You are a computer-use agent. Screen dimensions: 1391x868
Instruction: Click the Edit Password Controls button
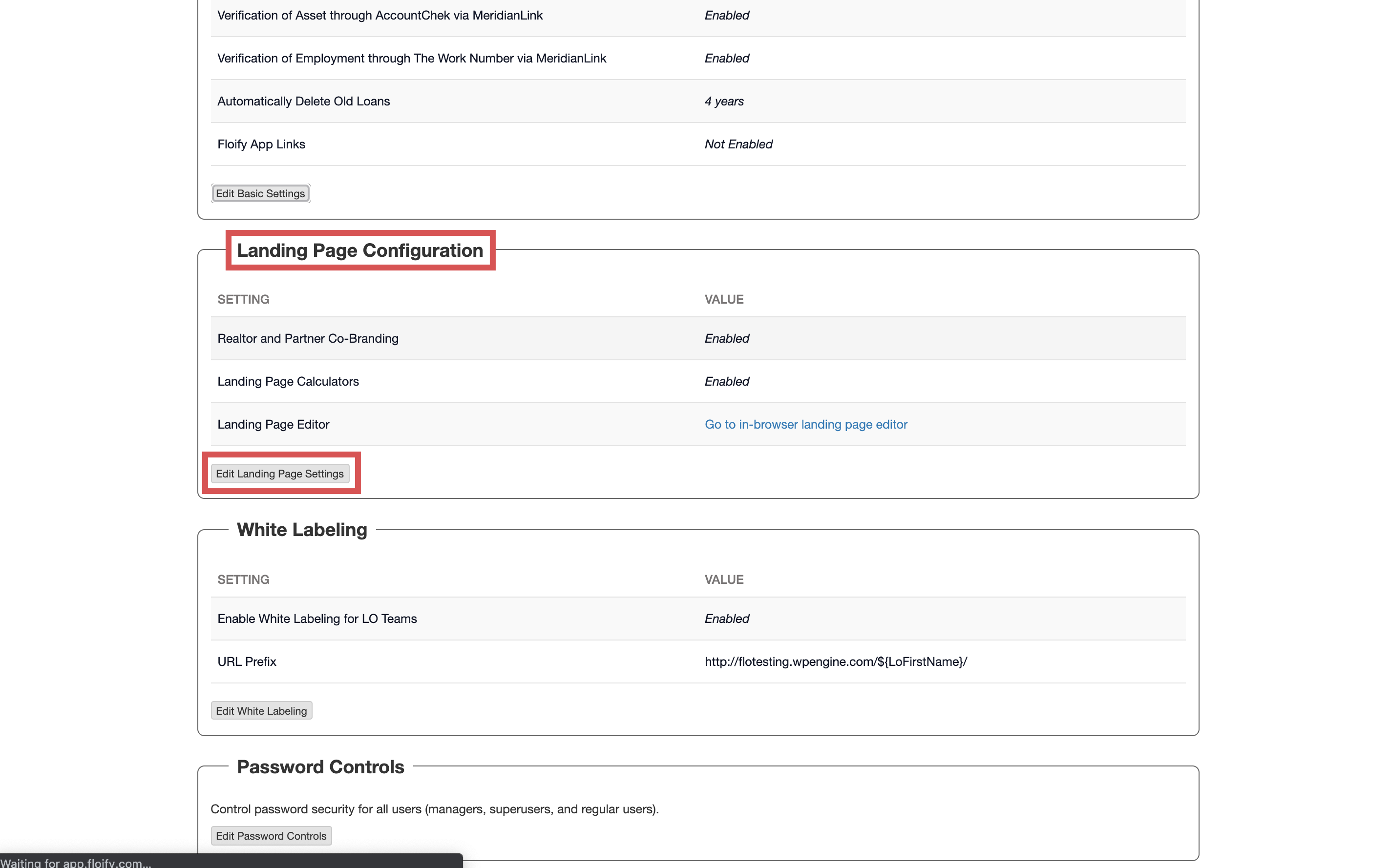[271, 836]
